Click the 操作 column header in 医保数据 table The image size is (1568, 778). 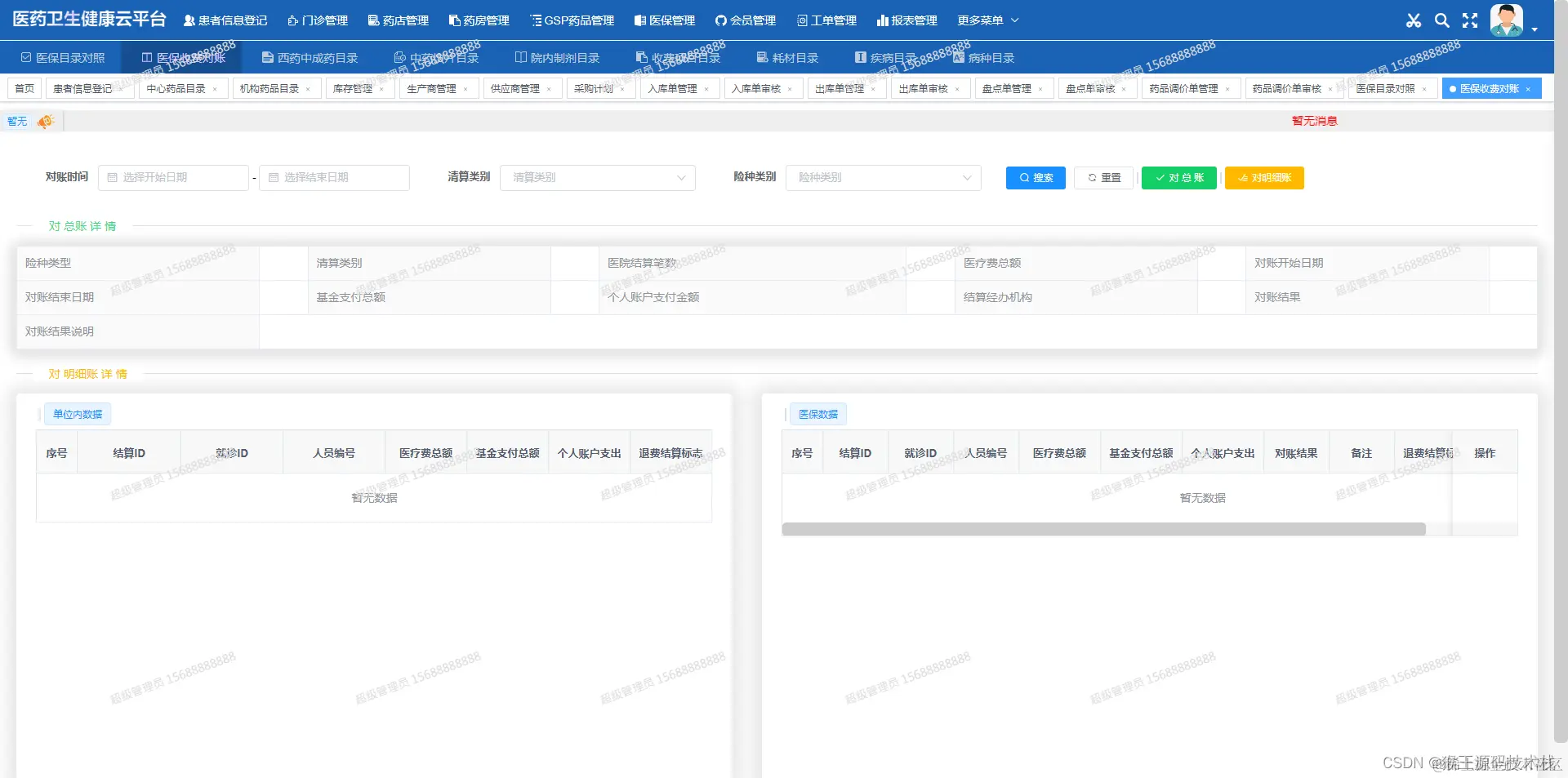click(1485, 453)
